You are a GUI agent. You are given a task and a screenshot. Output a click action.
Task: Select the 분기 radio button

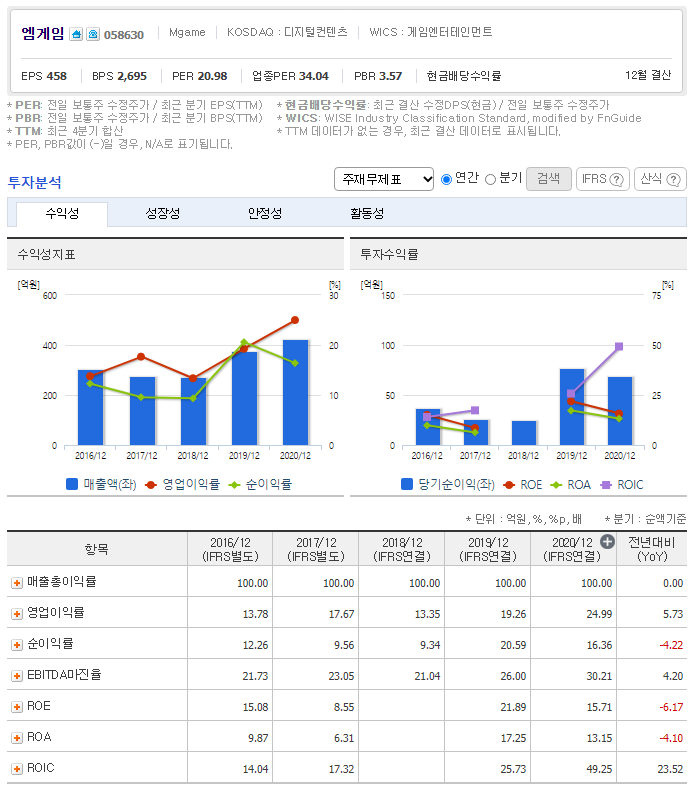[x=490, y=179]
